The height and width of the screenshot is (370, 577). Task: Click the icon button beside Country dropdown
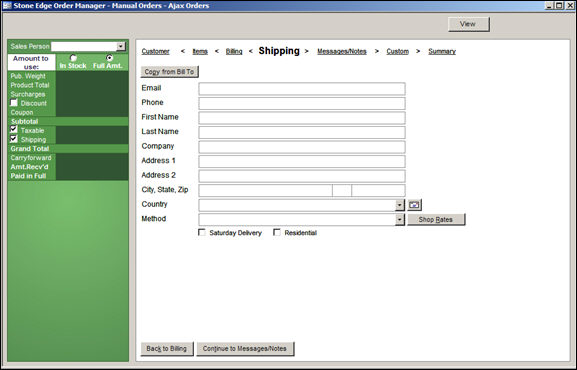point(414,205)
